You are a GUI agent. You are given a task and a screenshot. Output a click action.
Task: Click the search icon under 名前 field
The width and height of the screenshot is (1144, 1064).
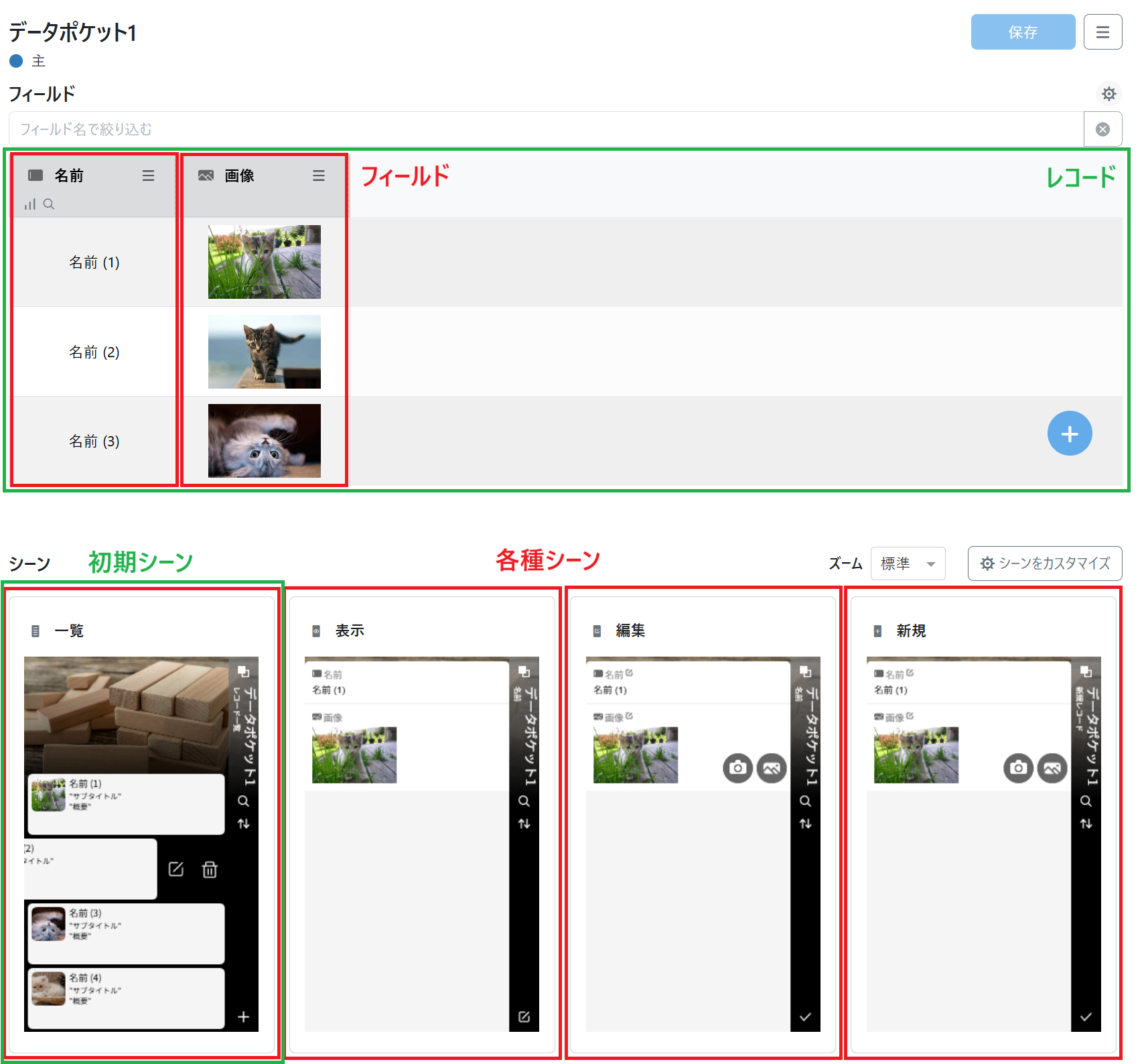click(x=49, y=204)
